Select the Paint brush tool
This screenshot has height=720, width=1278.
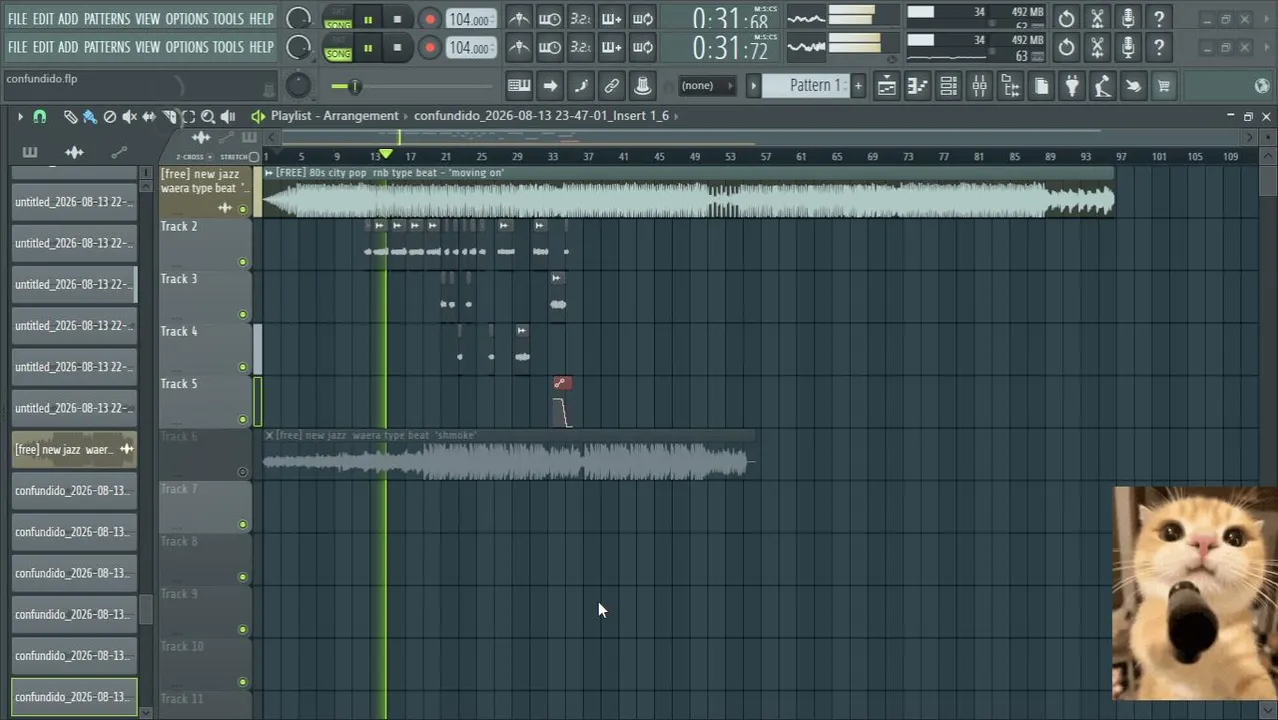click(90, 117)
